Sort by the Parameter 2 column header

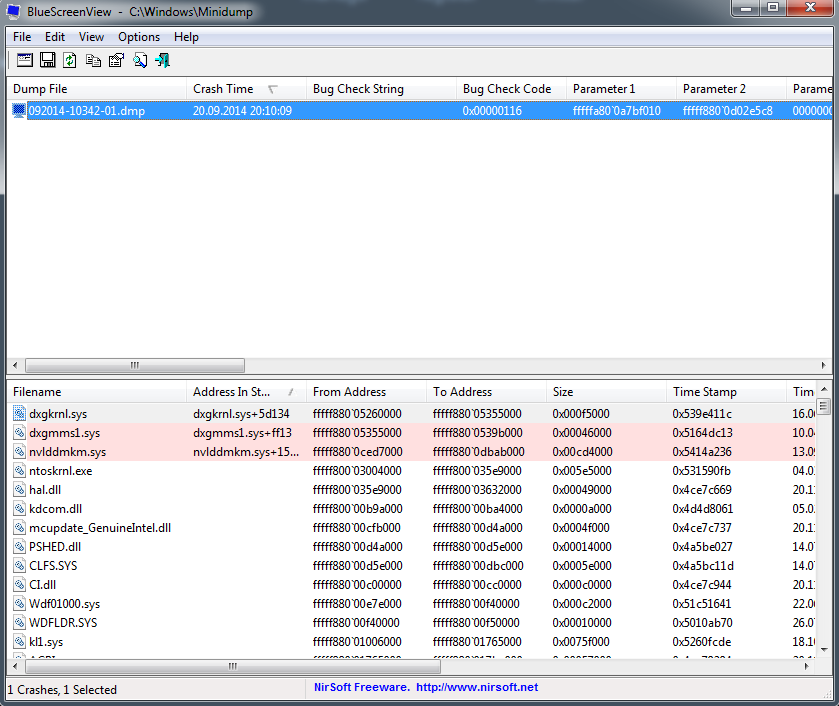731,89
